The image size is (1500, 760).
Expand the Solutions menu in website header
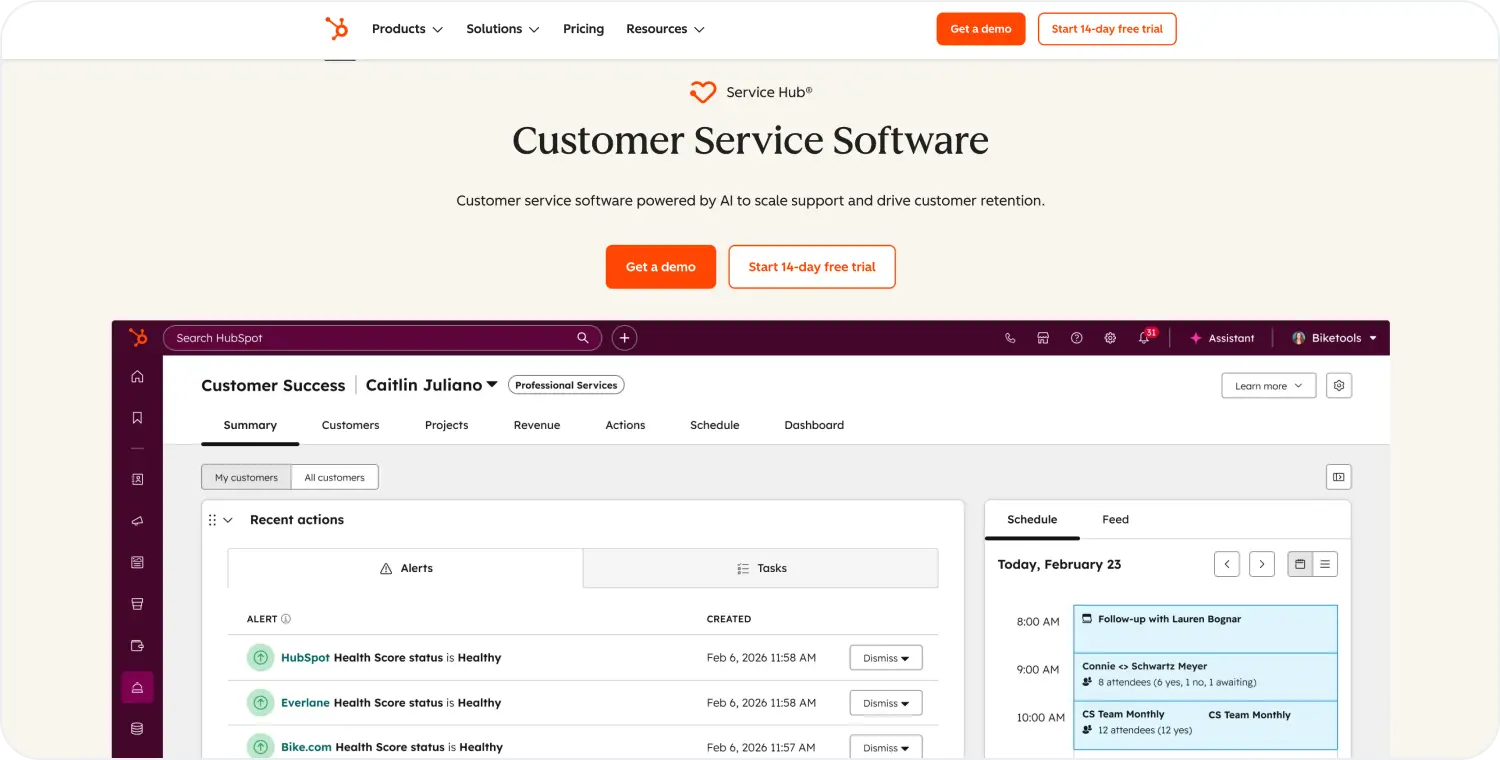pyautogui.click(x=503, y=29)
